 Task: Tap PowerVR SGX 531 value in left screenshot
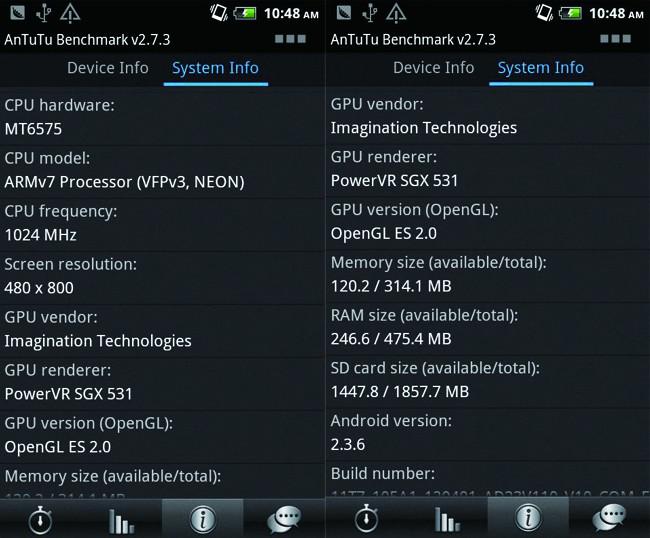pos(68,394)
